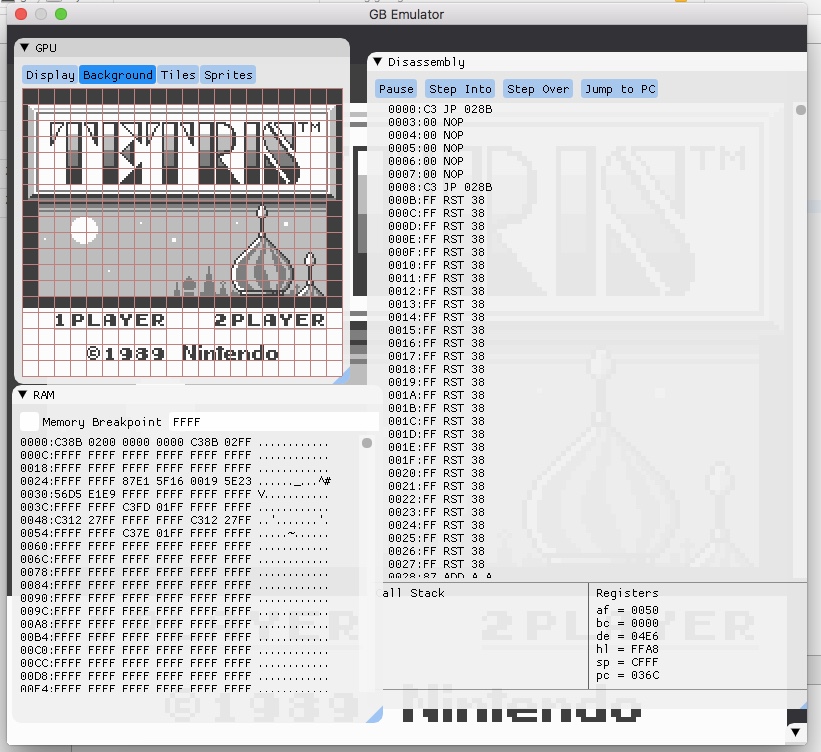The height and width of the screenshot is (752, 821).
Task: Click the red close window button
Action: point(21,14)
